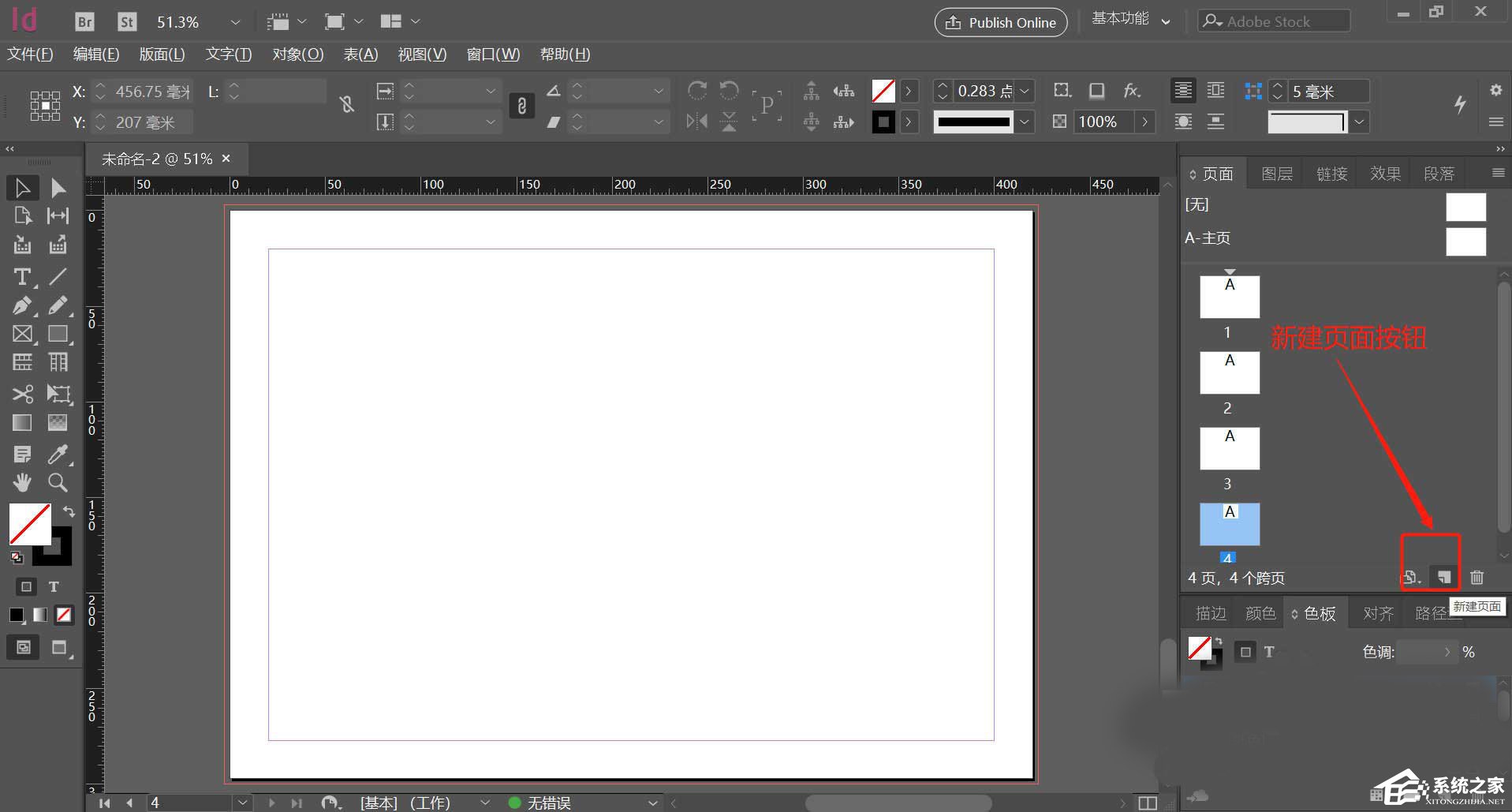
Task: Pick the Eyedropper tool
Action: [x=58, y=454]
